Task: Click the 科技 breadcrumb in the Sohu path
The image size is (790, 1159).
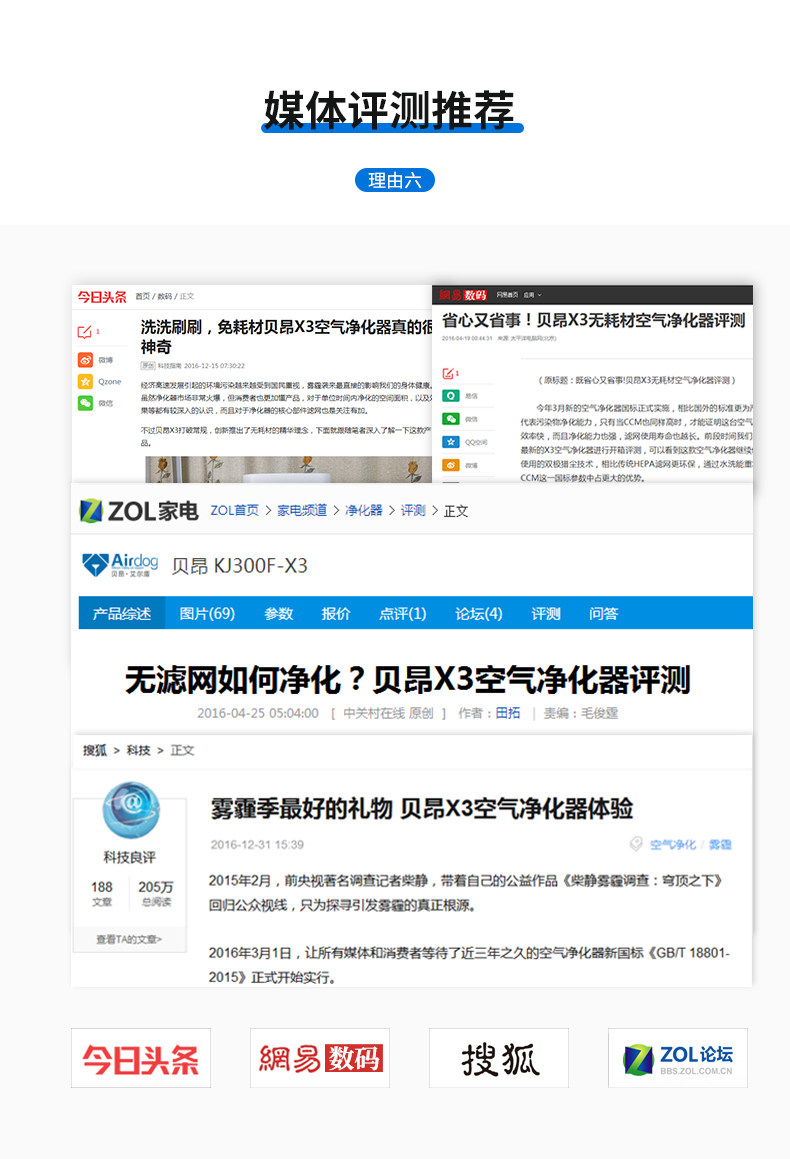Action: pos(138,750)
